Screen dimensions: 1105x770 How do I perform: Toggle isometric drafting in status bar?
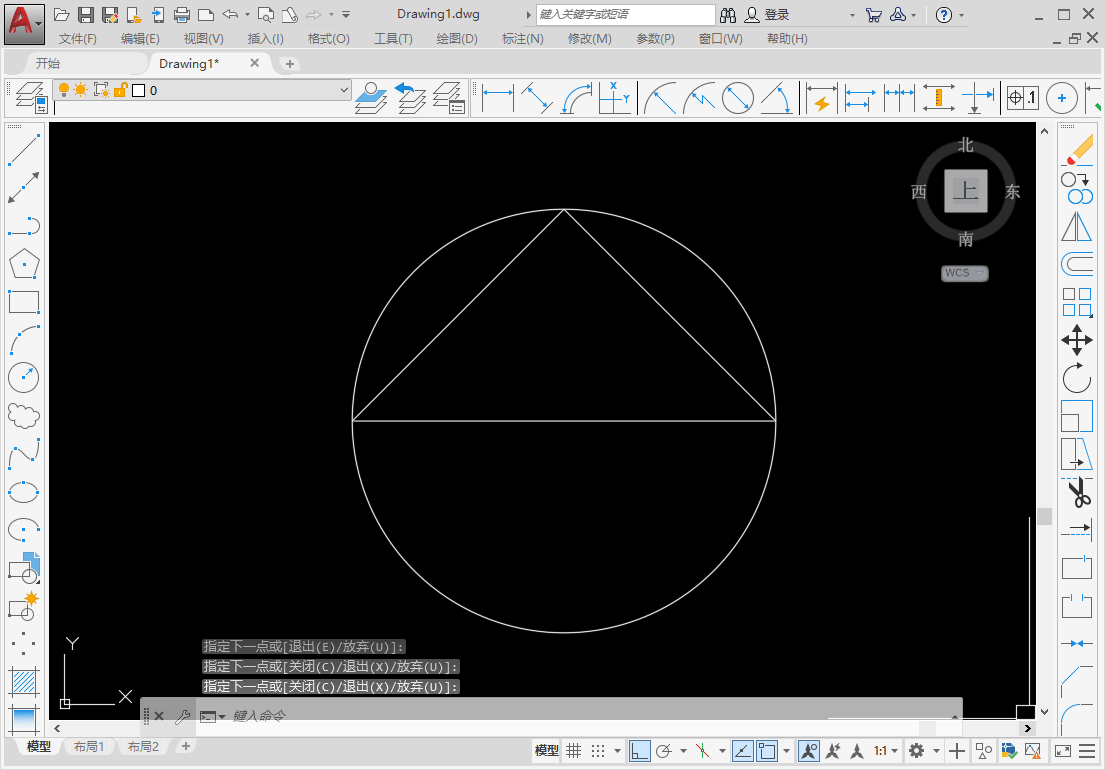pyautogui.click(x=703, y=751)
